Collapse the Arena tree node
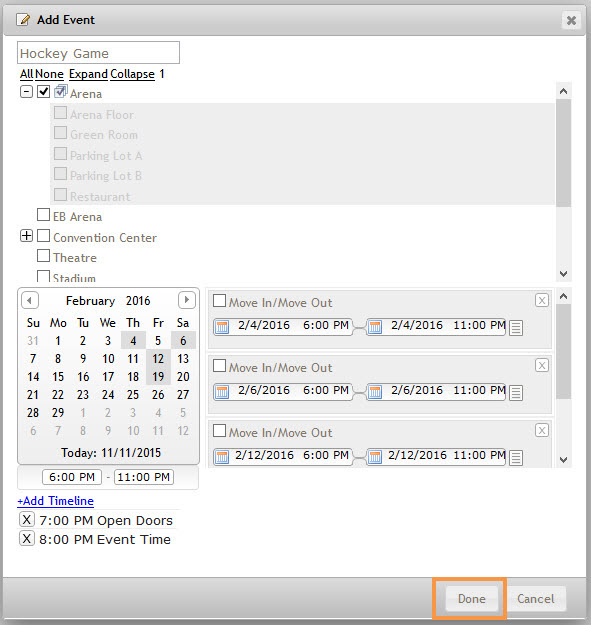 [x=26, y=92]
